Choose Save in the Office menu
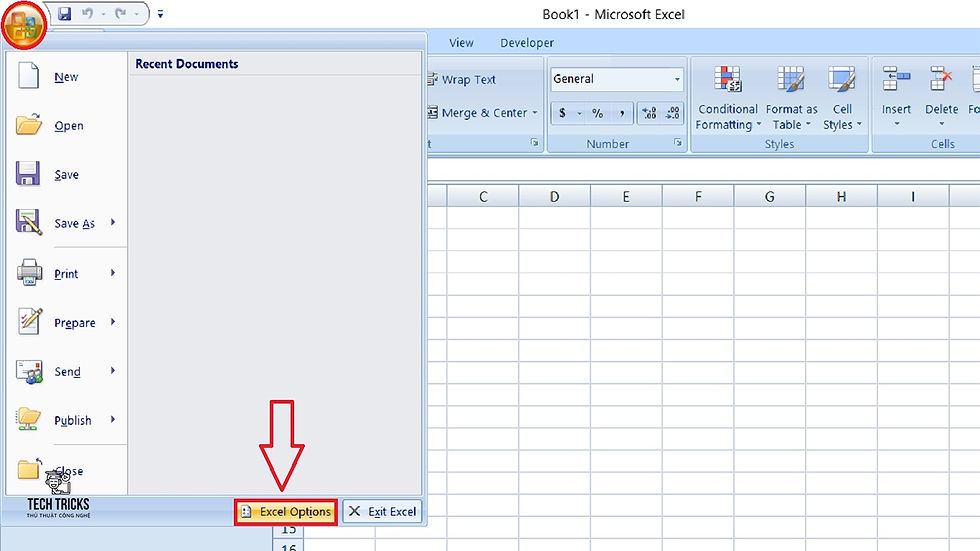This screenshot has height=551, width=980. click(x=66, y=174)
